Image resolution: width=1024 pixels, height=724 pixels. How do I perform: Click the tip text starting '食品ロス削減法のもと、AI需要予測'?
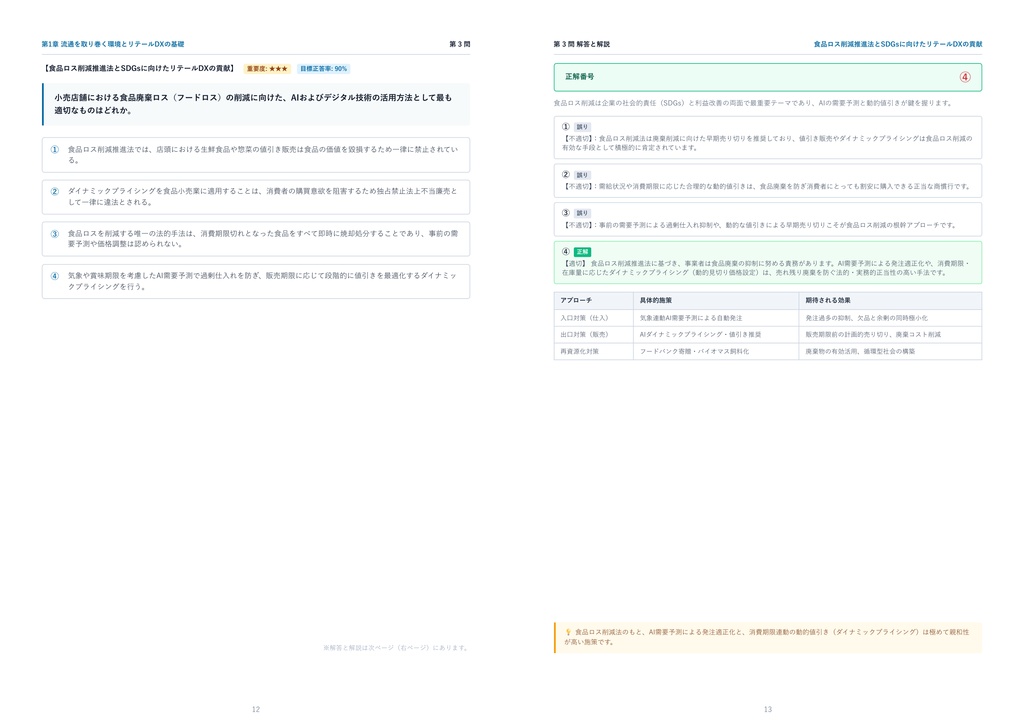(767, 637)
